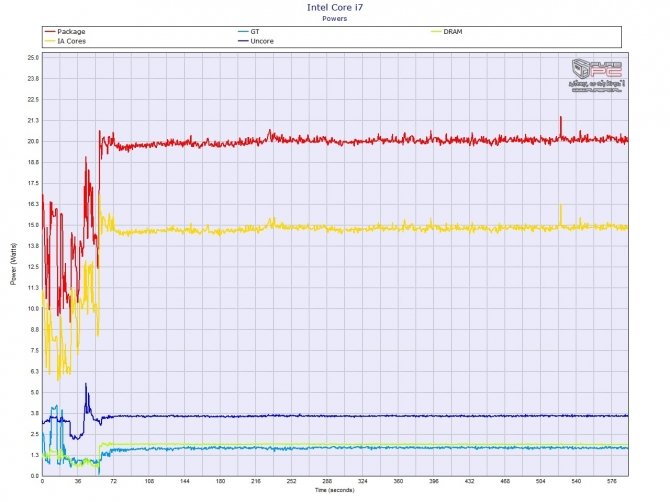Screen dimensions: 670x502
Task: Click the Package legend entry
Action: coord(65,32)
